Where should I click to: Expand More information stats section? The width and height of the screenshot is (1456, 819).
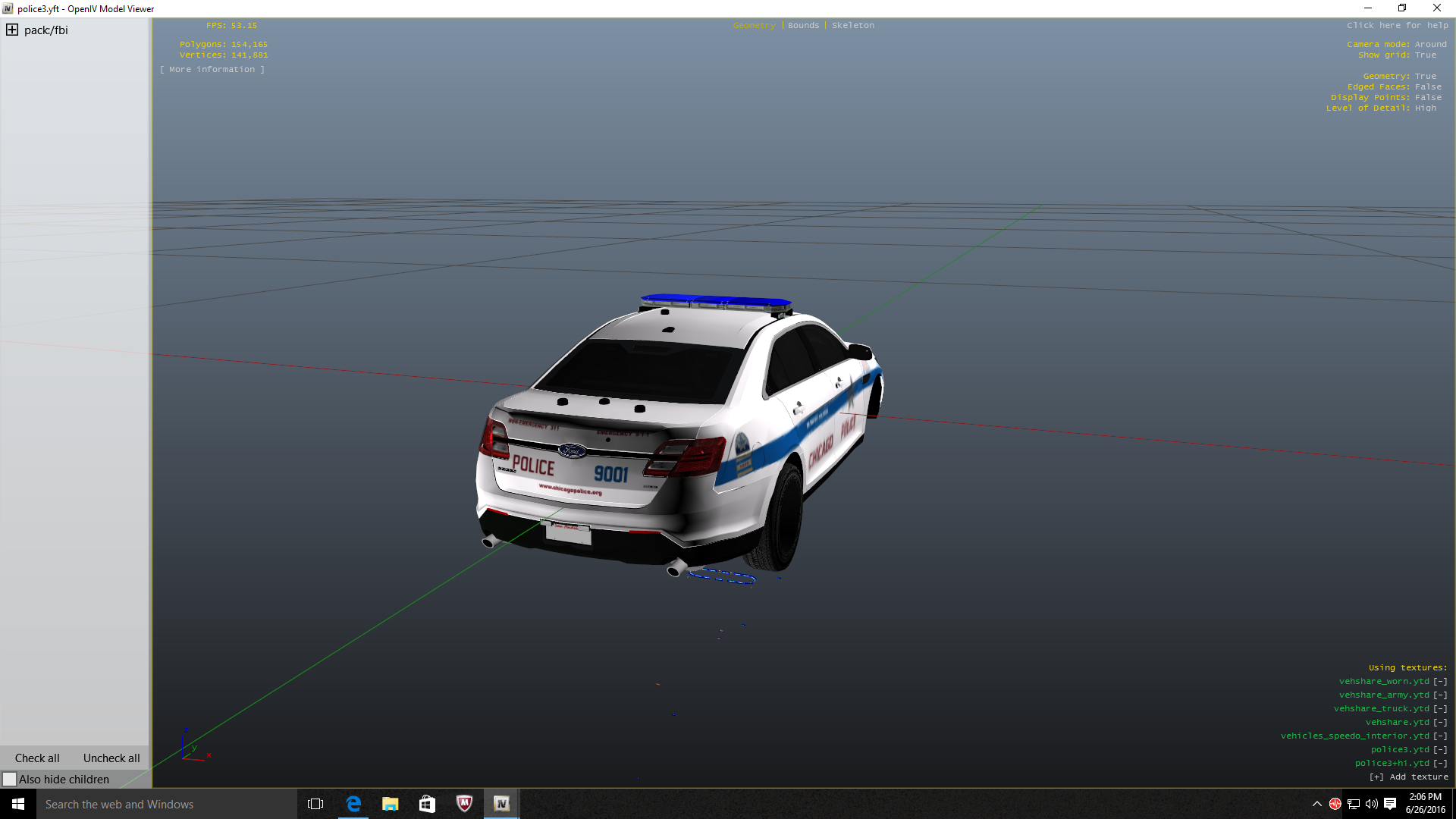212,69
